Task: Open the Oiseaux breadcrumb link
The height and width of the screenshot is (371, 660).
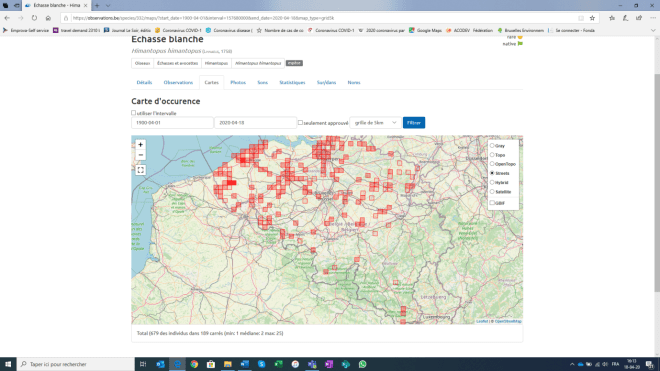Action: click(x=142, y=63)
